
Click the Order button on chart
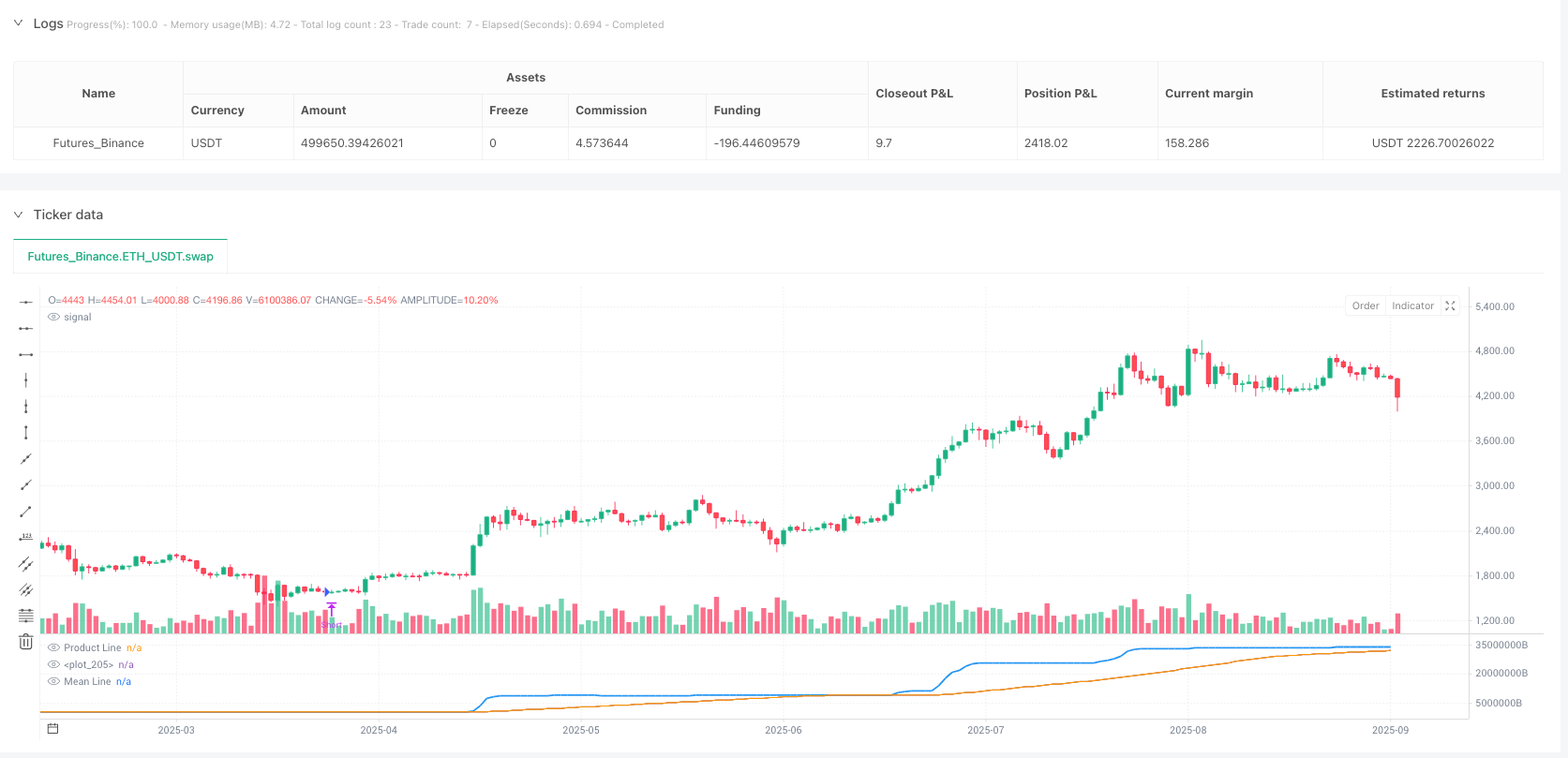pos(1365,306)
